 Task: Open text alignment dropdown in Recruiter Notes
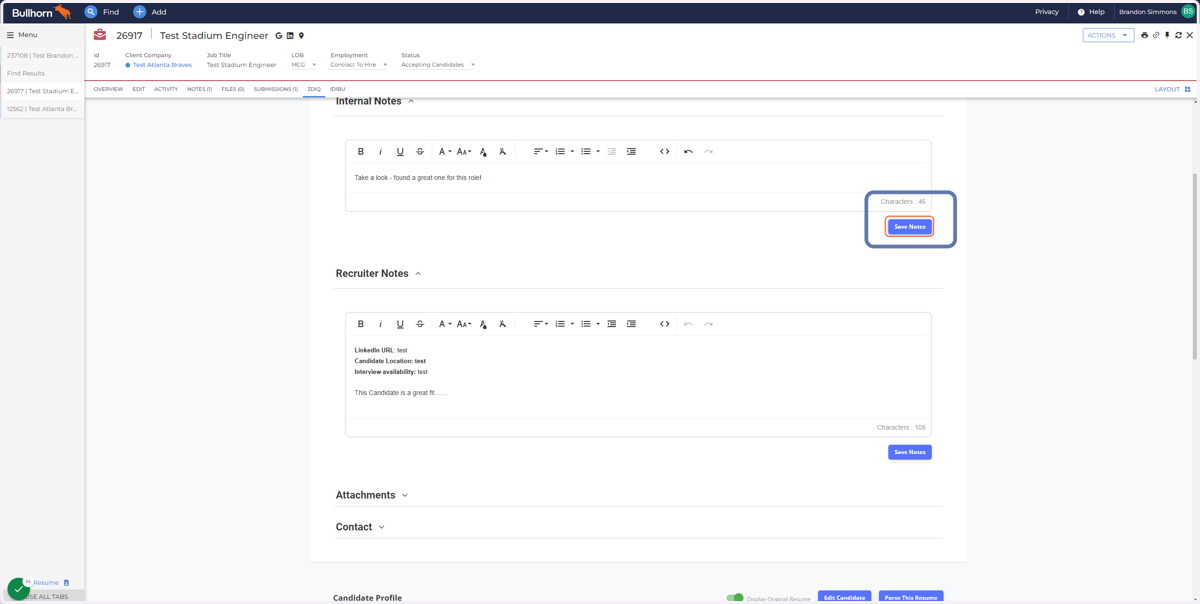540,324
